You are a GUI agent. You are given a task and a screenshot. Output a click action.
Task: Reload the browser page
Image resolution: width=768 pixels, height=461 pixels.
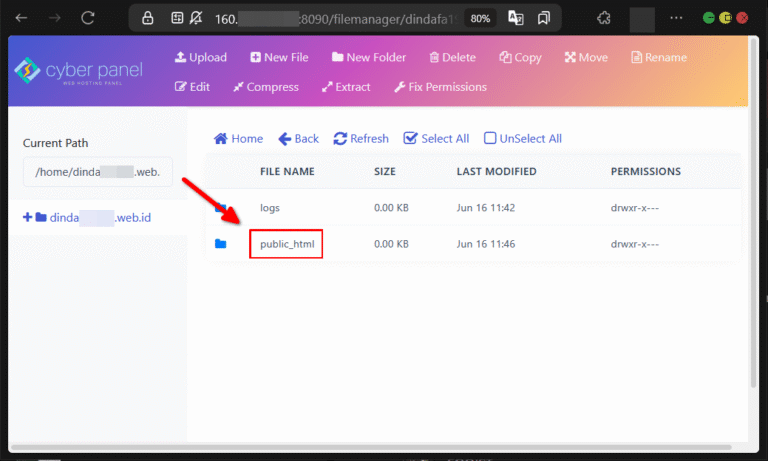click(x=88, y=18)
